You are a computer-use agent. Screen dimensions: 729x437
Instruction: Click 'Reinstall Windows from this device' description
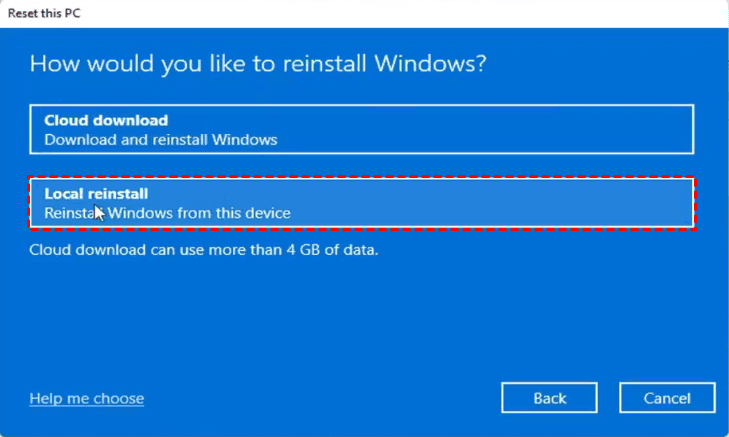click(x=167, y=213)
